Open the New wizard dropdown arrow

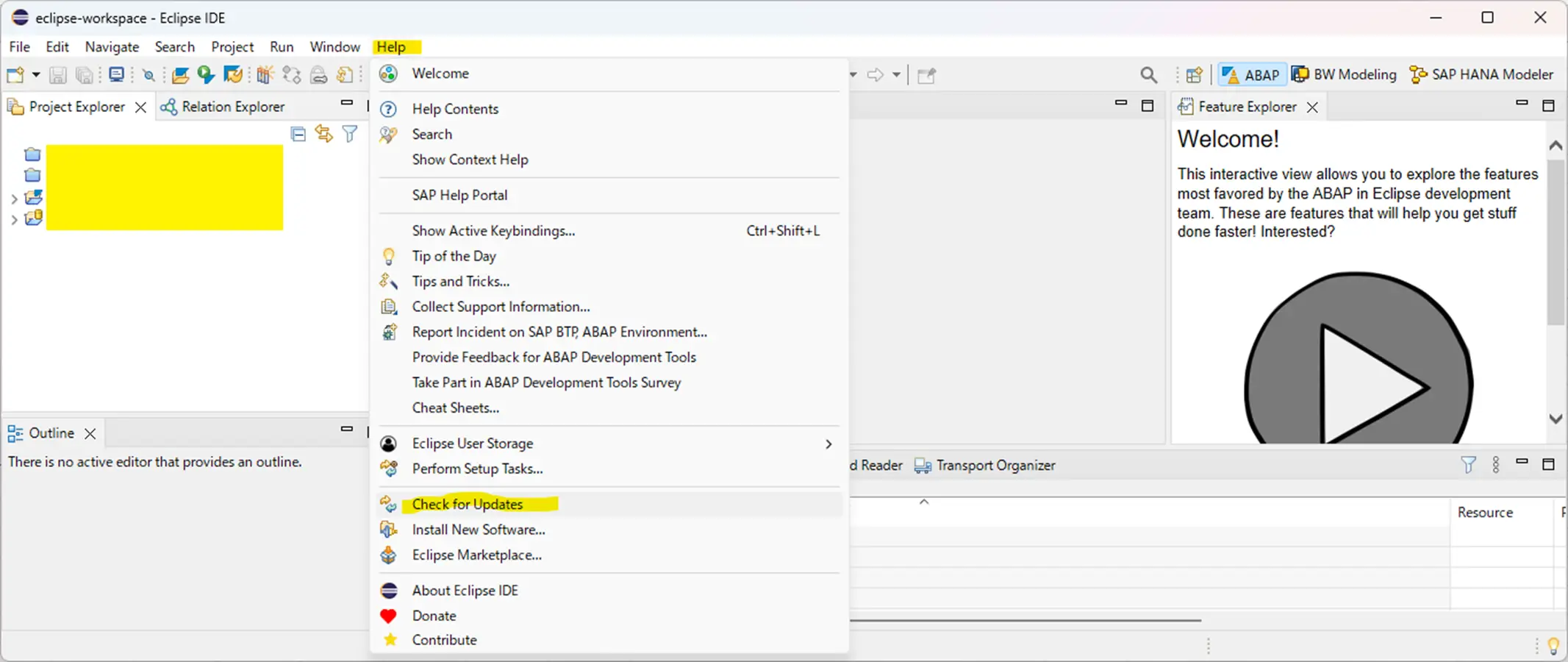[x=35, y=75]
